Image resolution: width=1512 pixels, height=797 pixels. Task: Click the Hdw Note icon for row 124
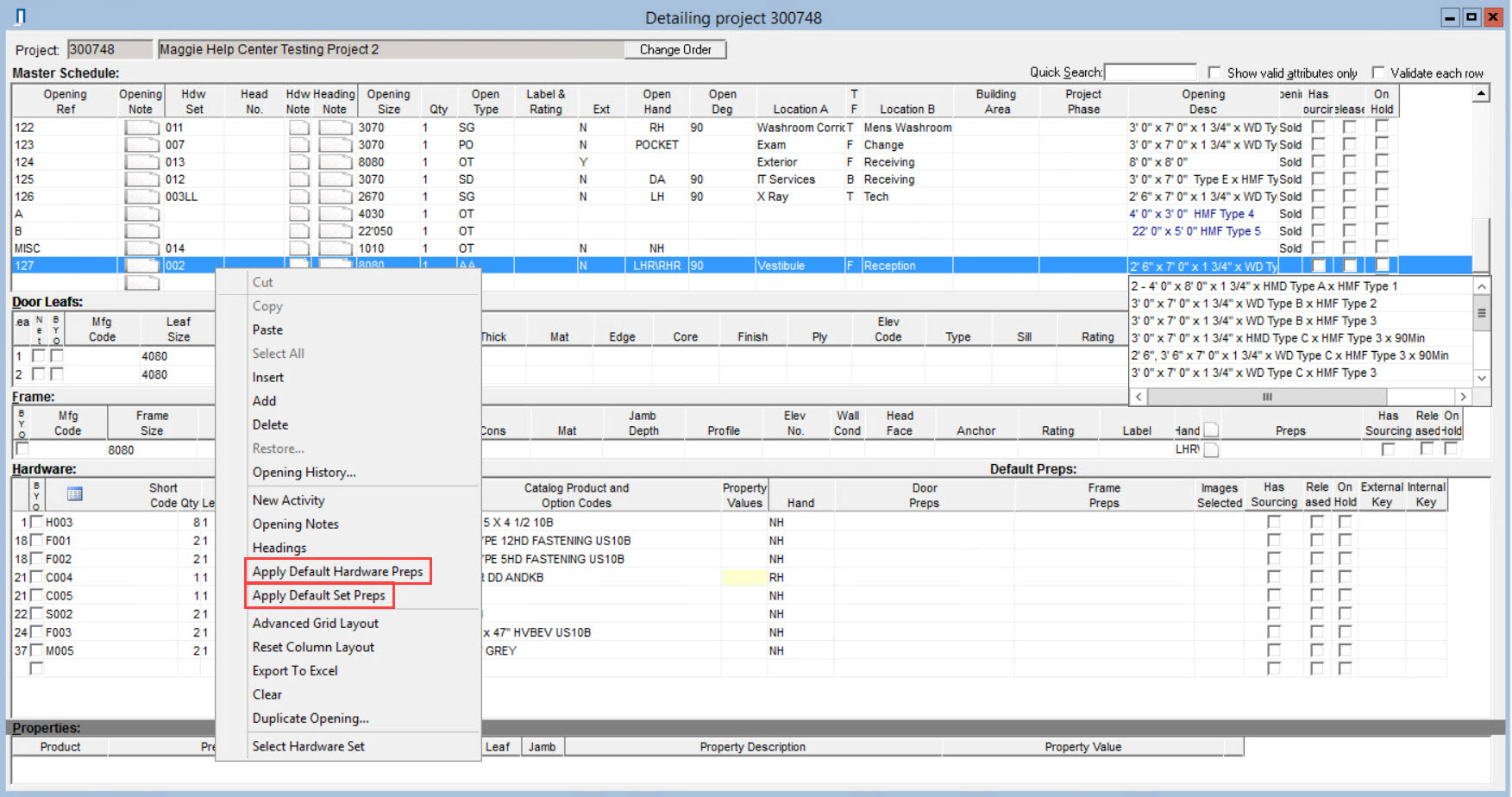point(298,162)
